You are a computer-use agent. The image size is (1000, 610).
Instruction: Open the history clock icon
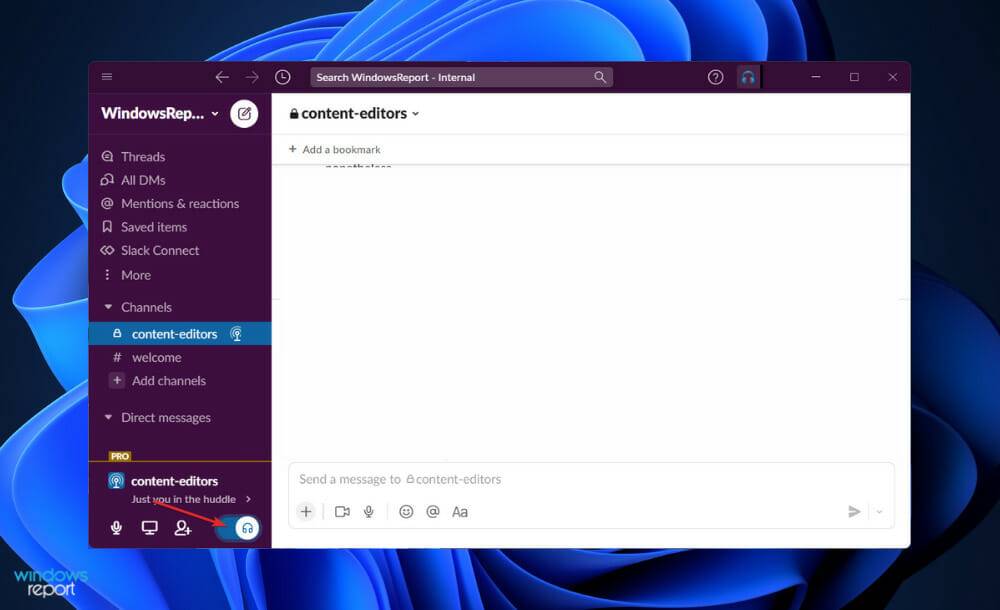point(283,77)
